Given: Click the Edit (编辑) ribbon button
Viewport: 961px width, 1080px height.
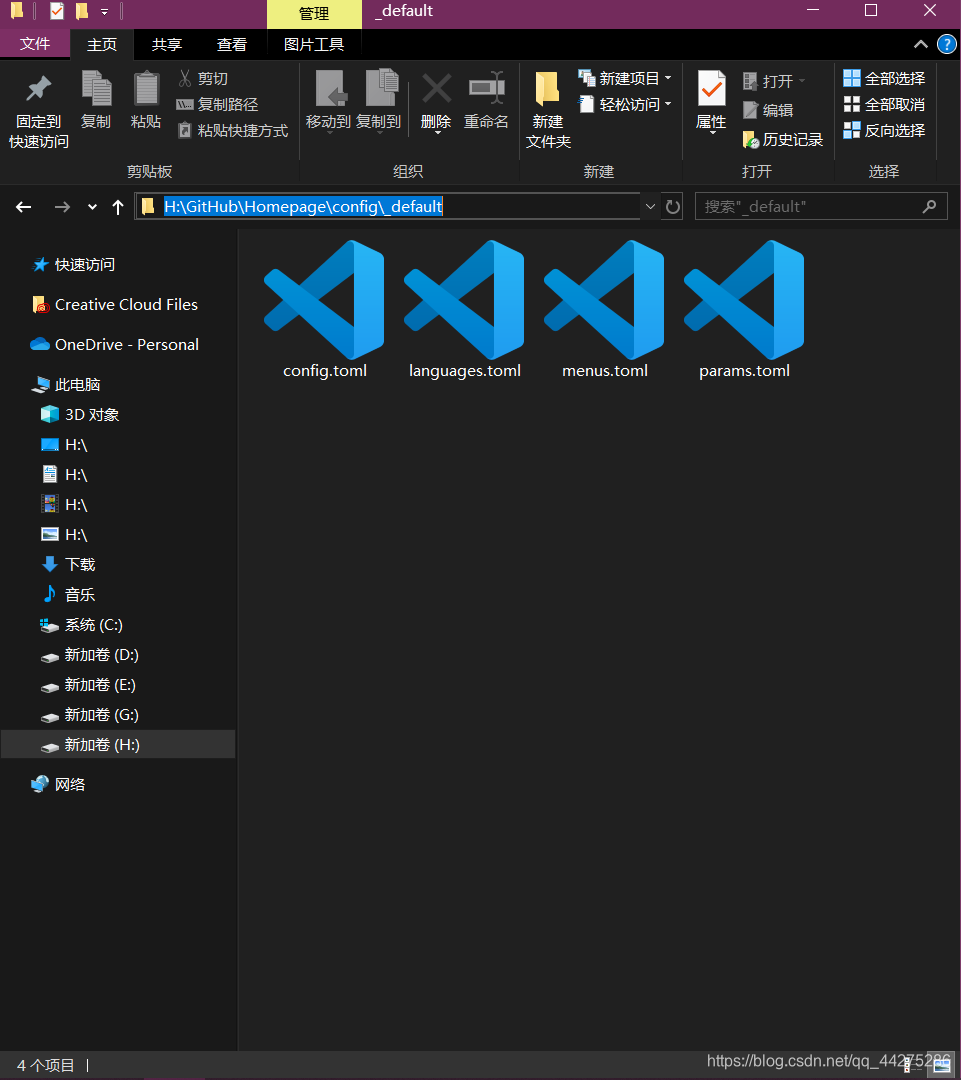Looking at the screenshot, I should 768,110.
